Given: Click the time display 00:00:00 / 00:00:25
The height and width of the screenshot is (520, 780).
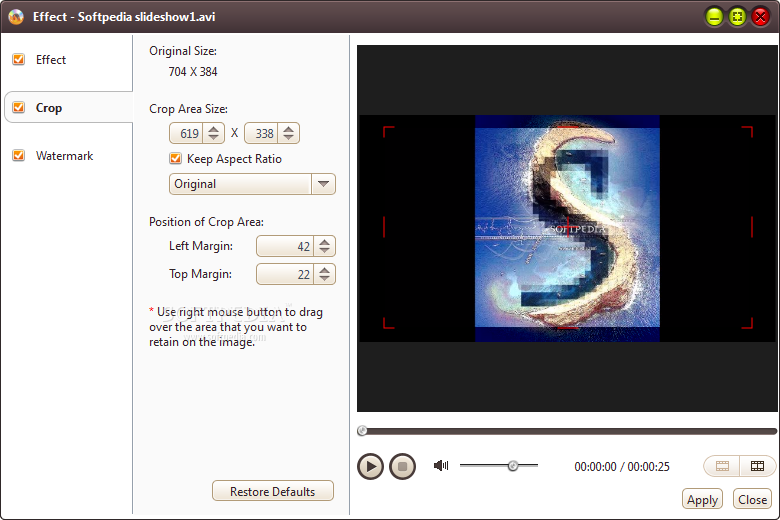Looking at the screenshot, I should click(x=622, y=467).
